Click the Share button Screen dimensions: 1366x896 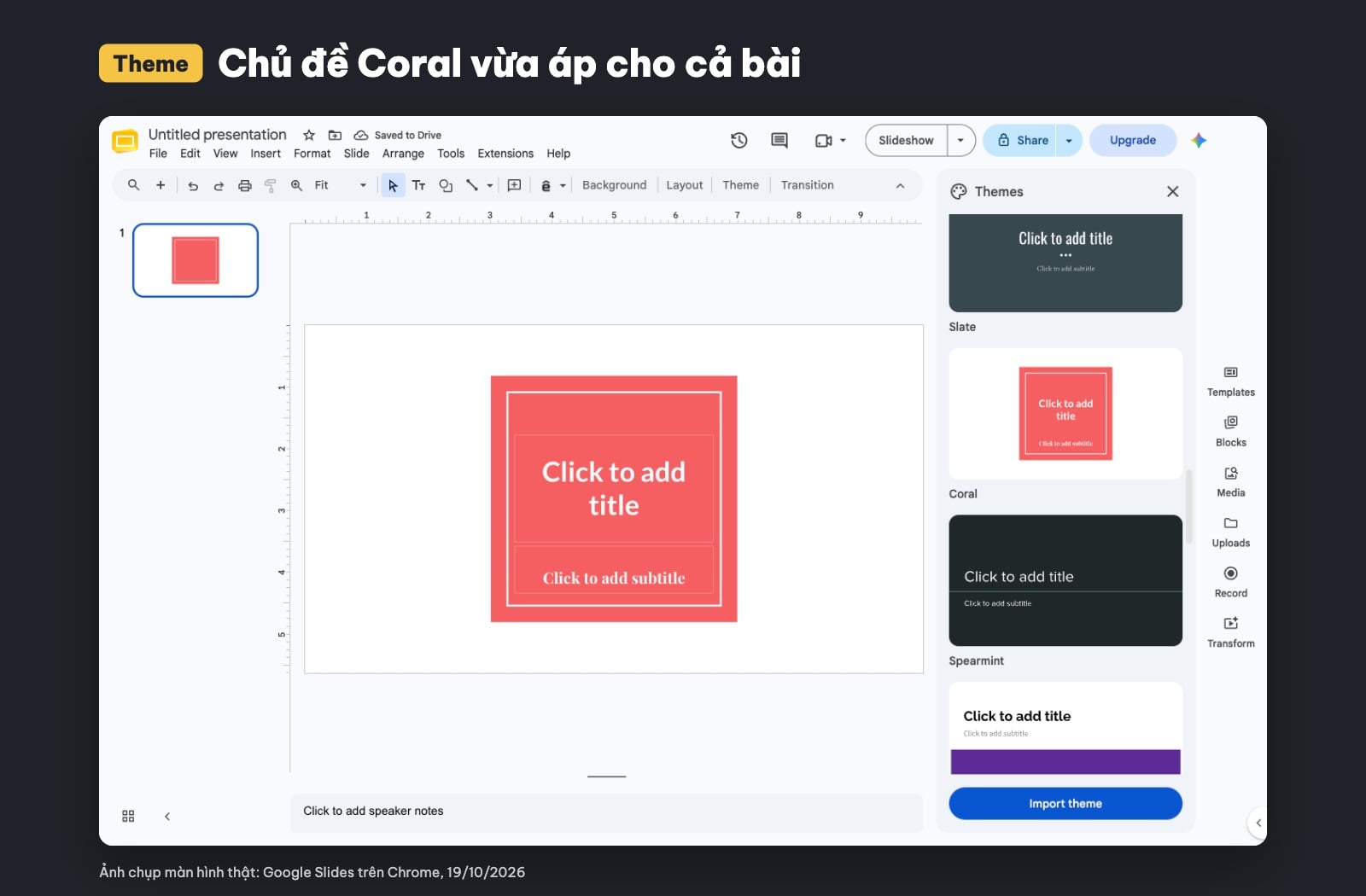1022,141
